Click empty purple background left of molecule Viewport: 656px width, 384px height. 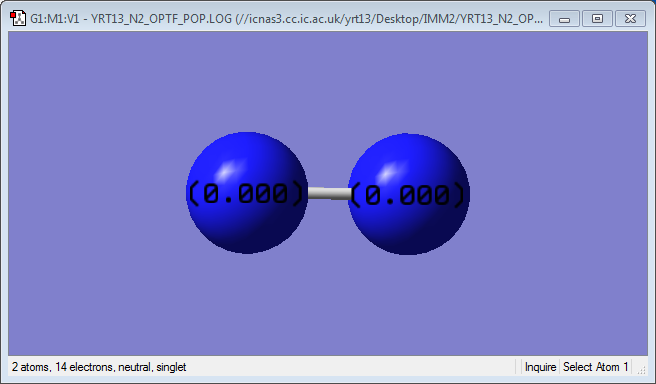96,192
